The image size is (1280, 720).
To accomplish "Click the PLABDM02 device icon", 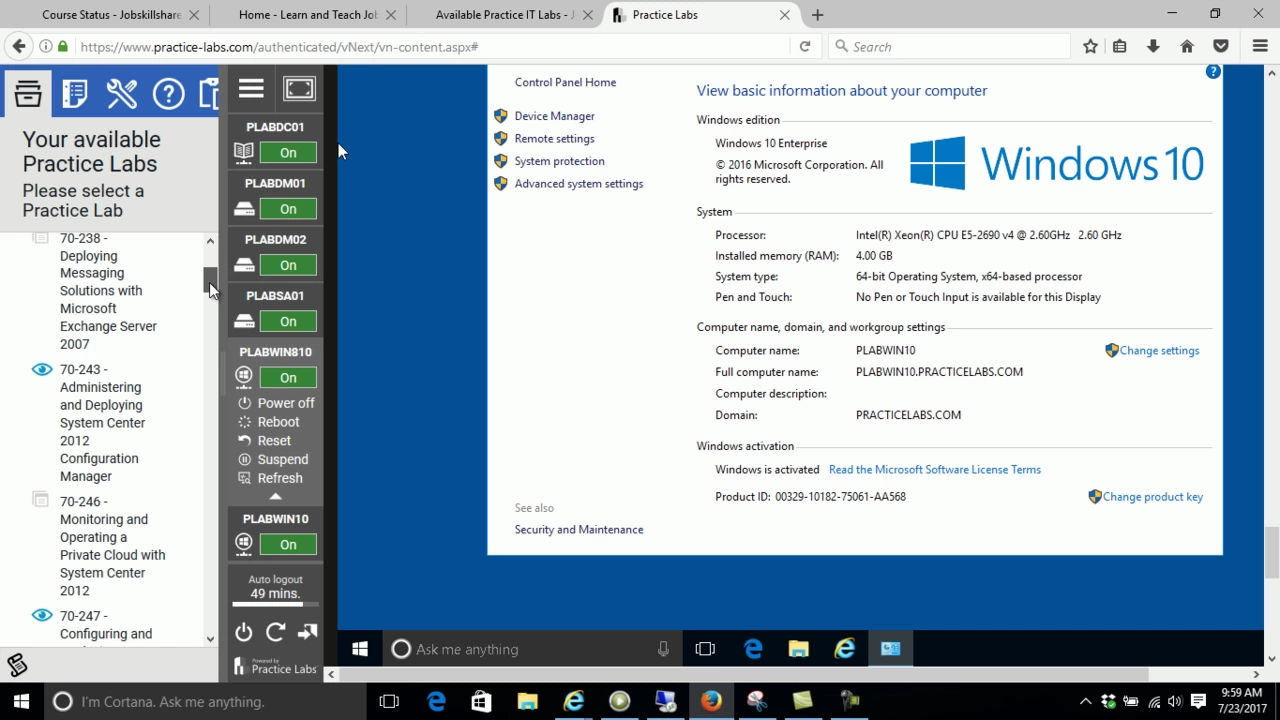I will (x=244, y=265).
